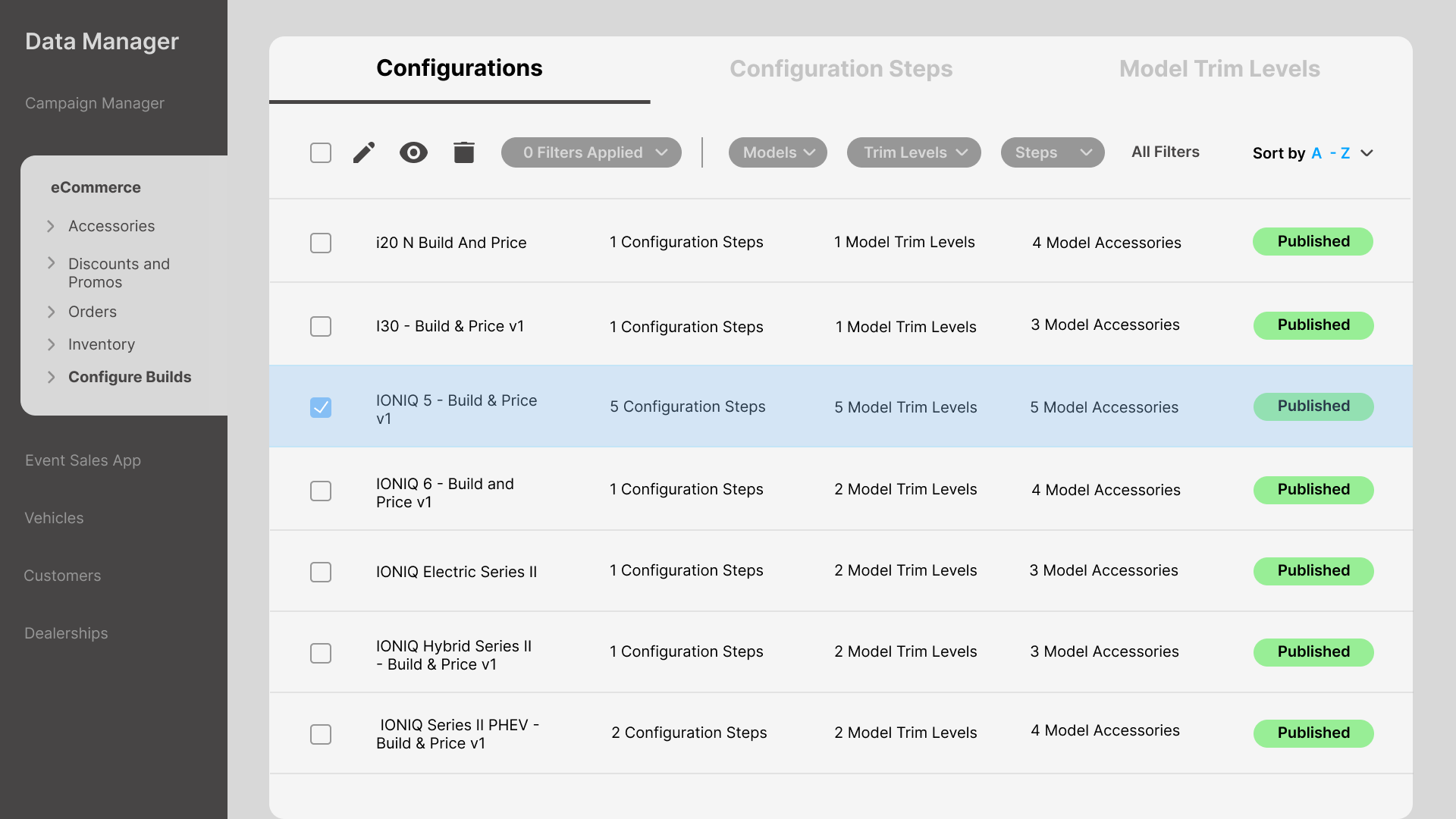
Task: Open the Steps filter dropdown
Action: click(x=1052, y=152)
